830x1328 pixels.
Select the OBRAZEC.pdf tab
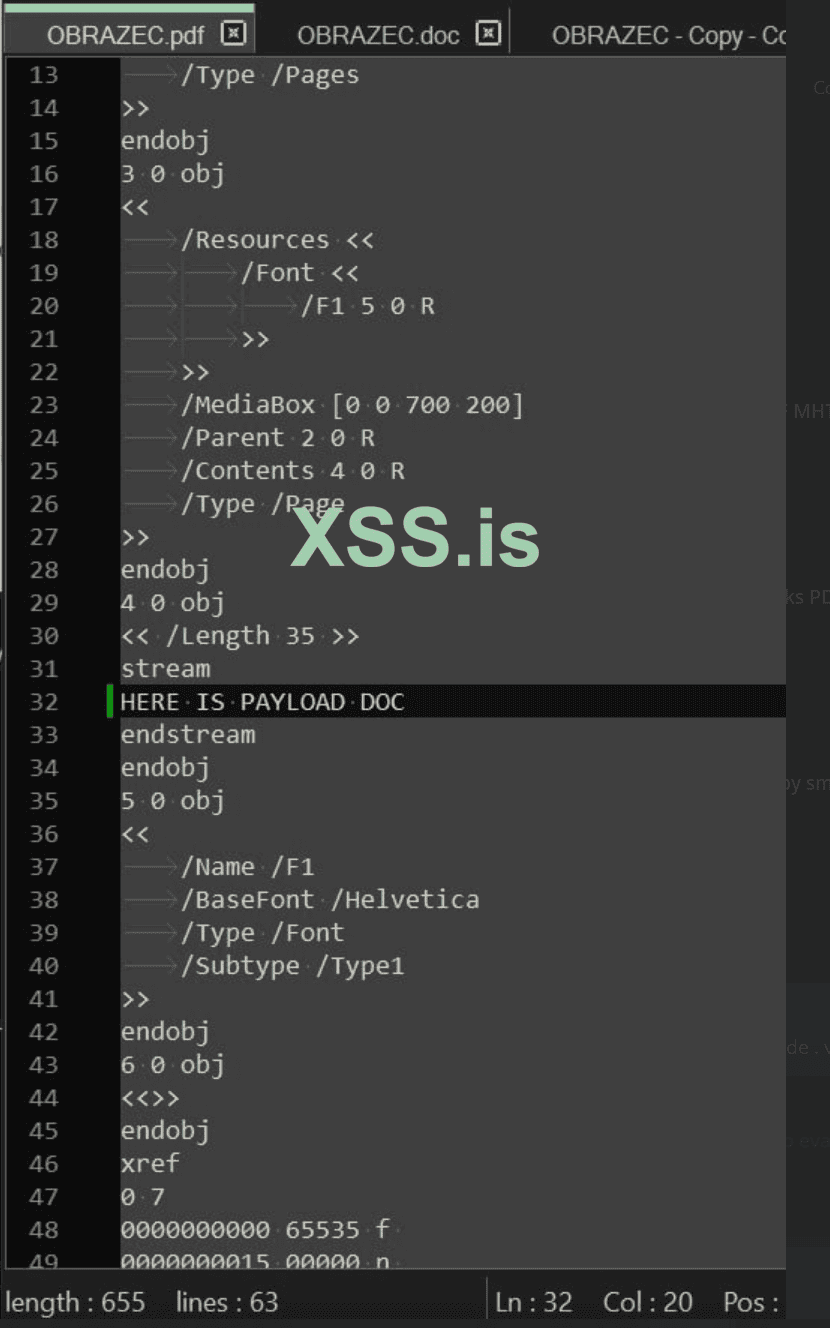coord(125,36)
